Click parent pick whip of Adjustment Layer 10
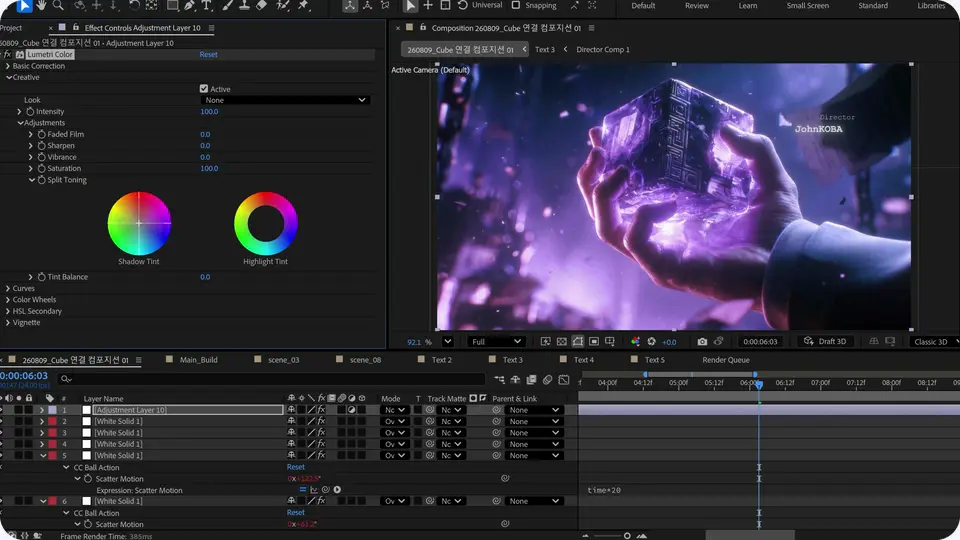 click(x=497, y=410)
